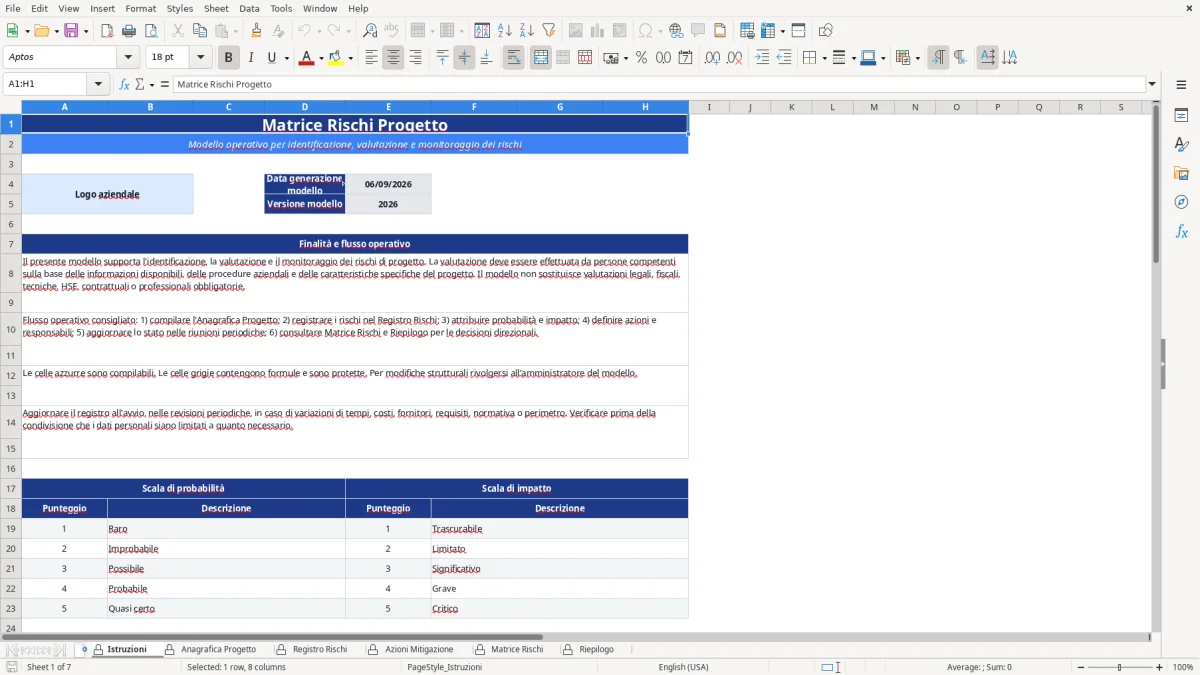This screenshot has height=675, width=1200.
Task: Click the Export as PDF icon
Action: click(107, 31)
